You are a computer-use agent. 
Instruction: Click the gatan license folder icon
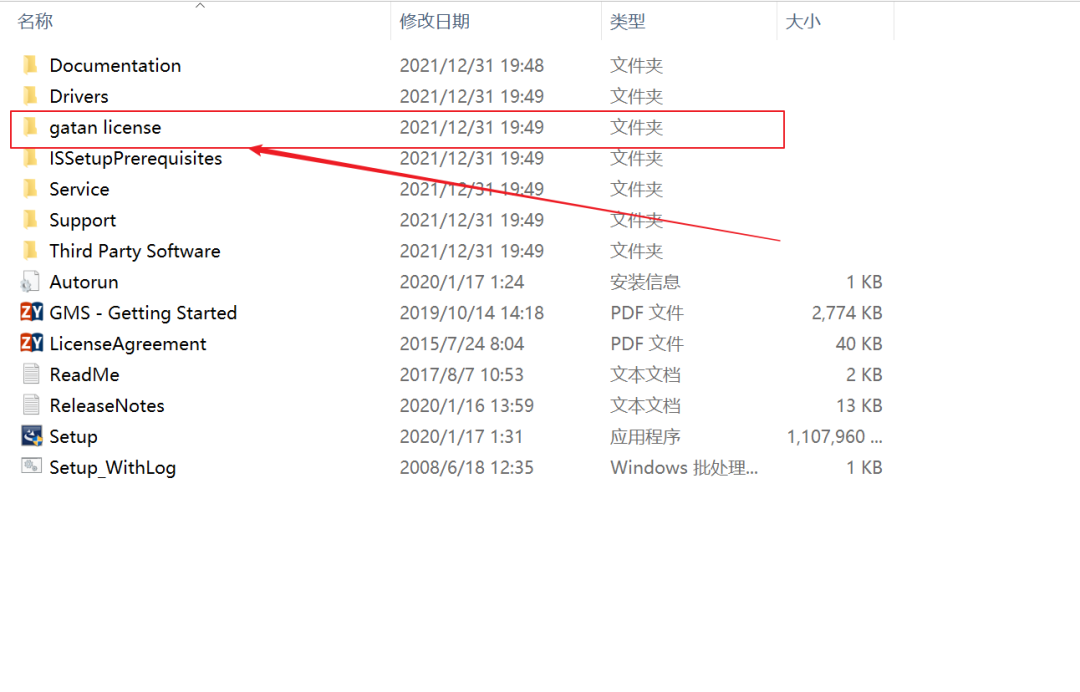(30, 127)
